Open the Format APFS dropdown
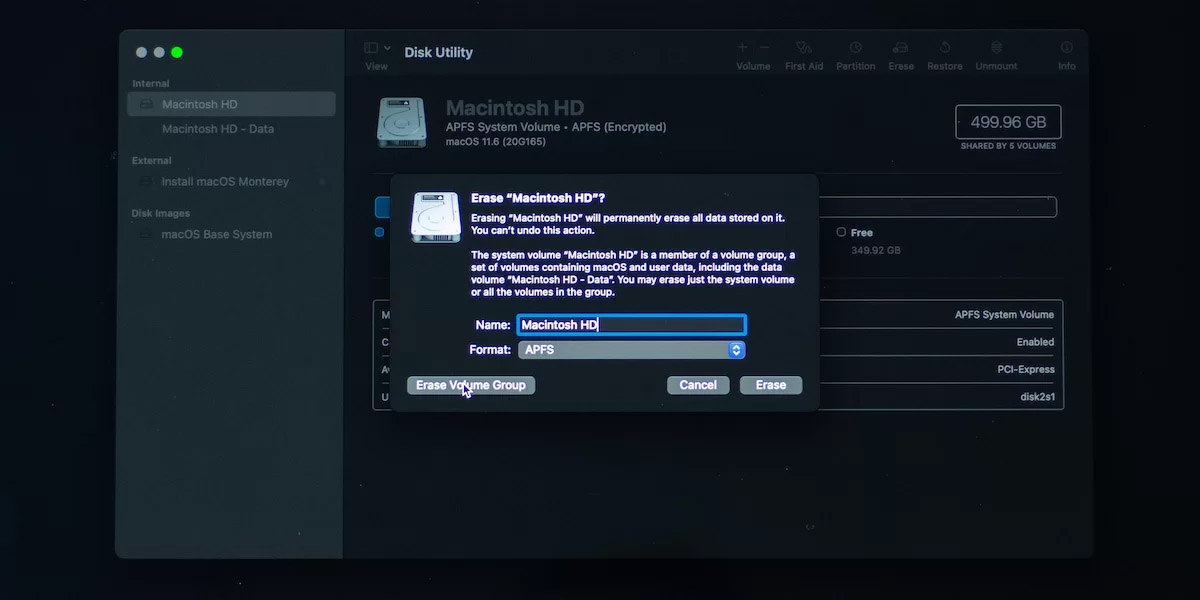This screenshot has height=600, width=1200. [631, 350]
